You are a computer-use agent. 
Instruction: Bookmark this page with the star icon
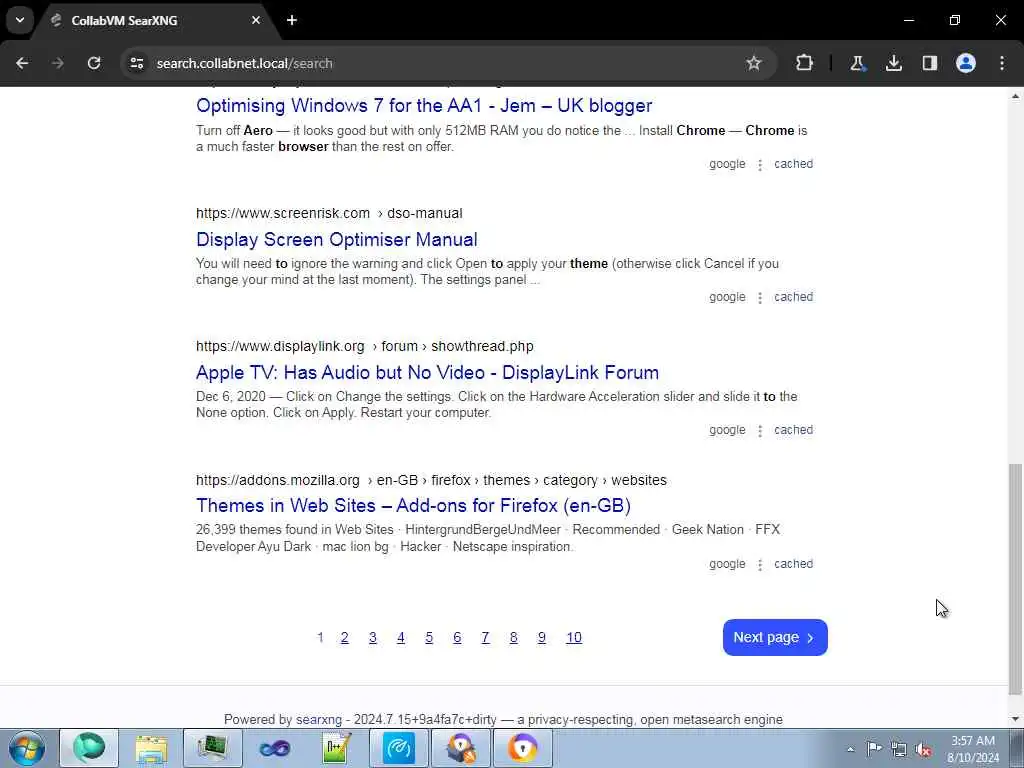tap(754, 63)
